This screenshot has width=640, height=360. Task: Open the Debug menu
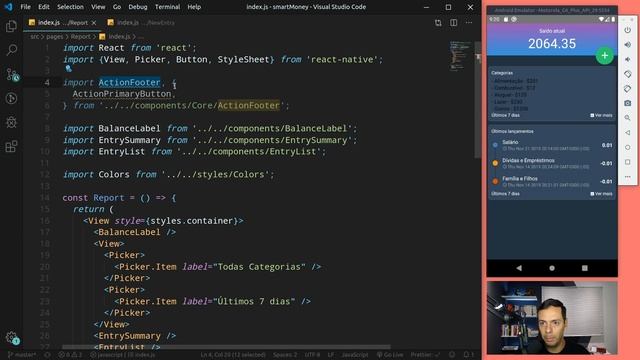click(138, 7)
